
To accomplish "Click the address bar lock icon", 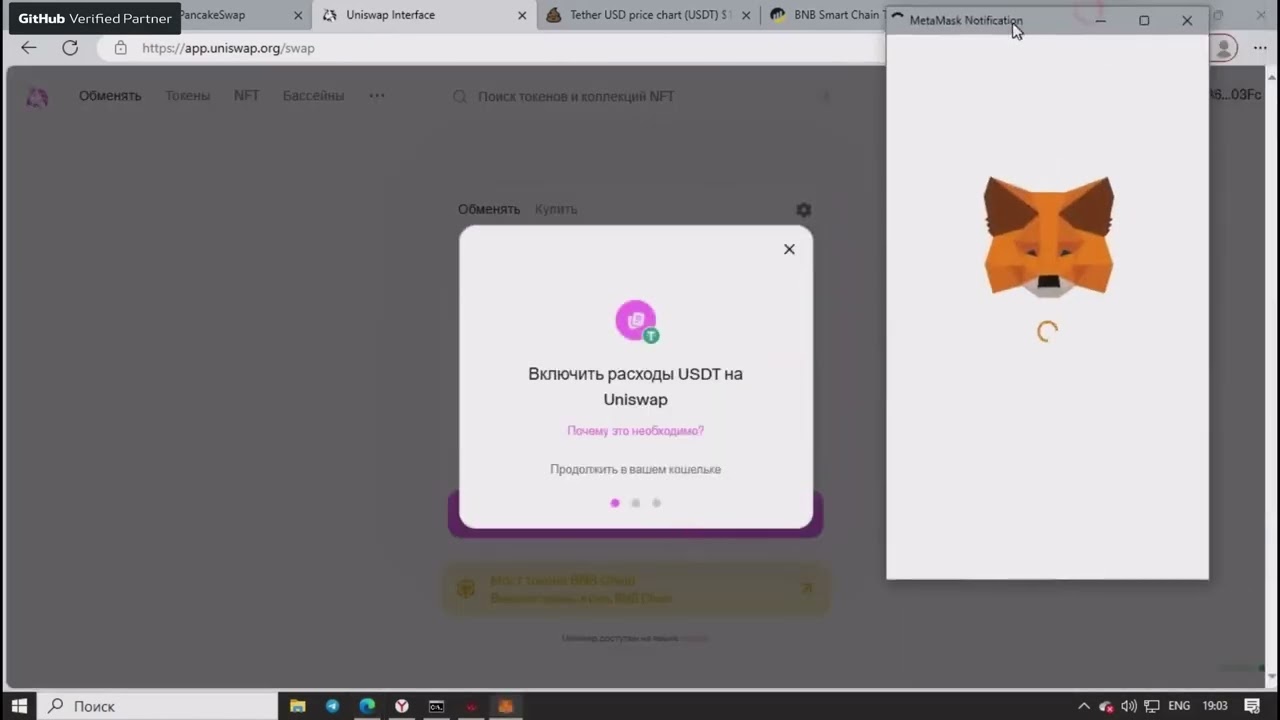I will click(x=120, y=48).
